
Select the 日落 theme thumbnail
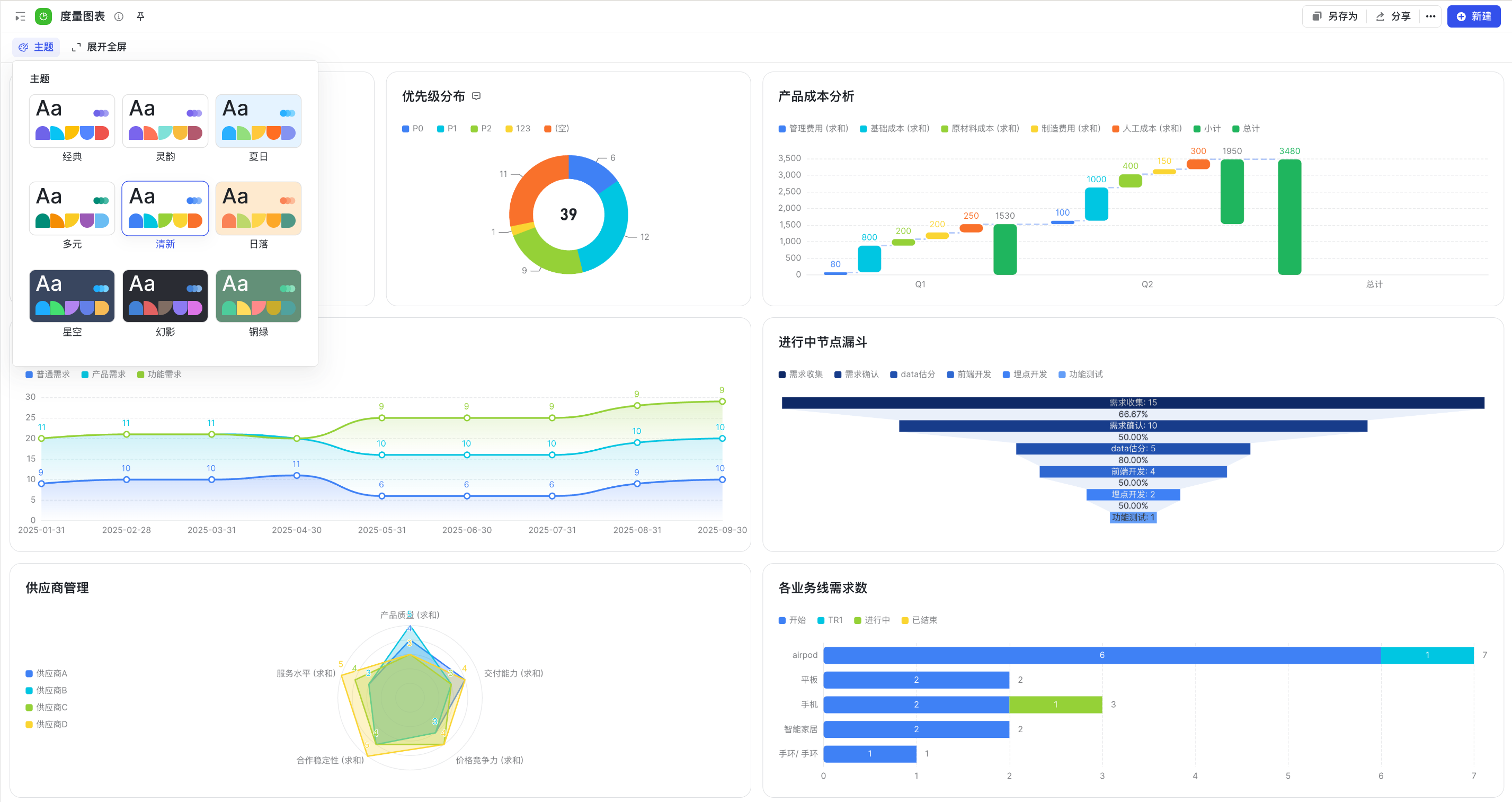(258, 208)
